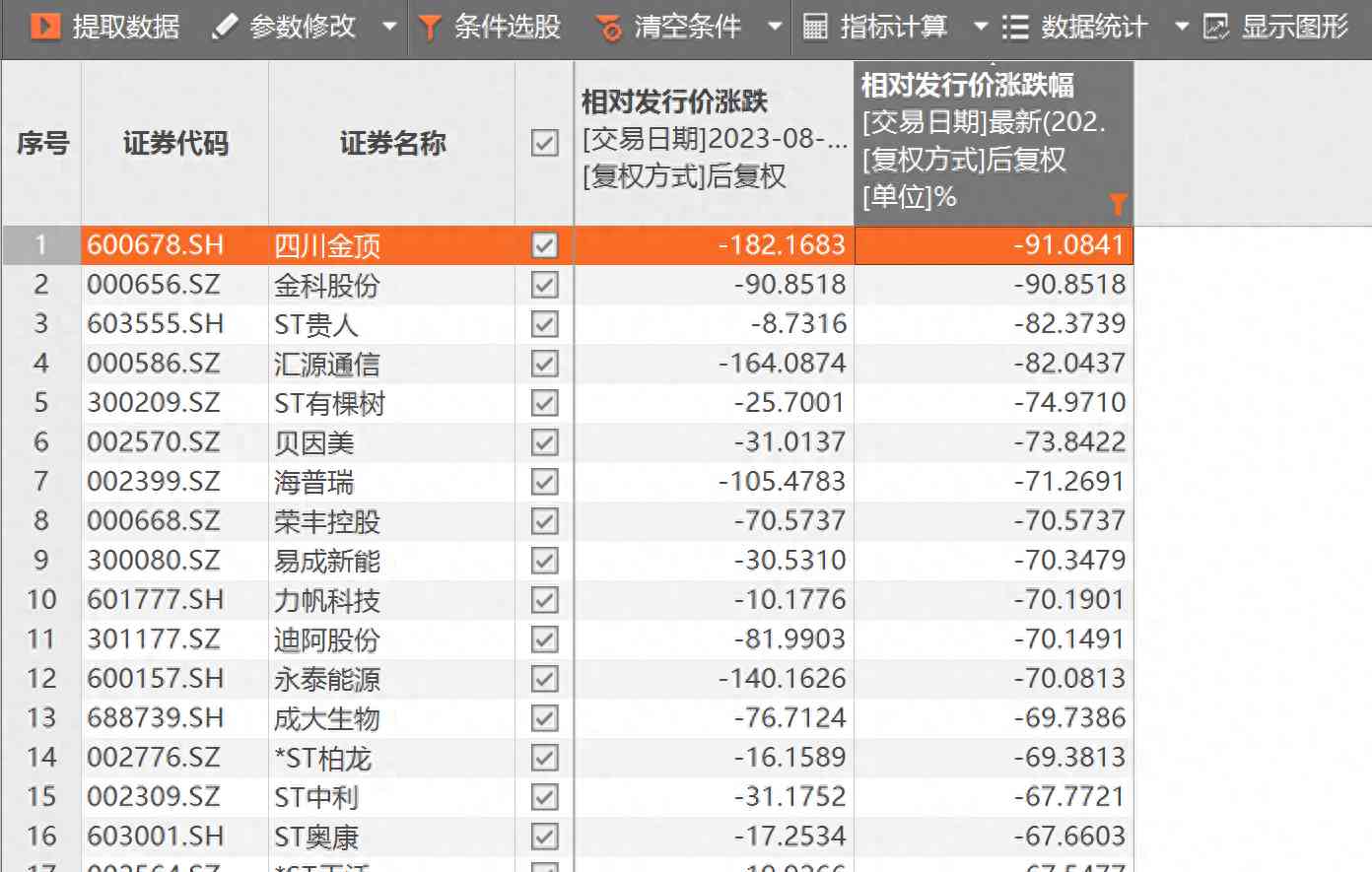The height and width of the screenshot is (872, 1372).
Task: Click the 清空条件 button
Action: pos(670,27)
